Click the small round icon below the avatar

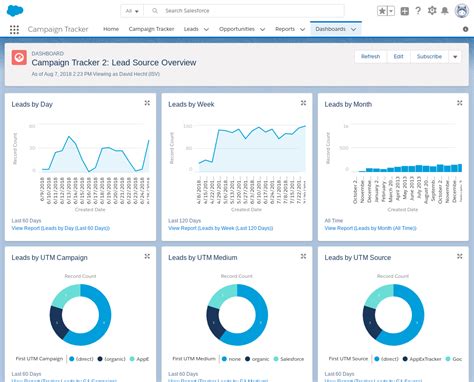tap(466, 29)
